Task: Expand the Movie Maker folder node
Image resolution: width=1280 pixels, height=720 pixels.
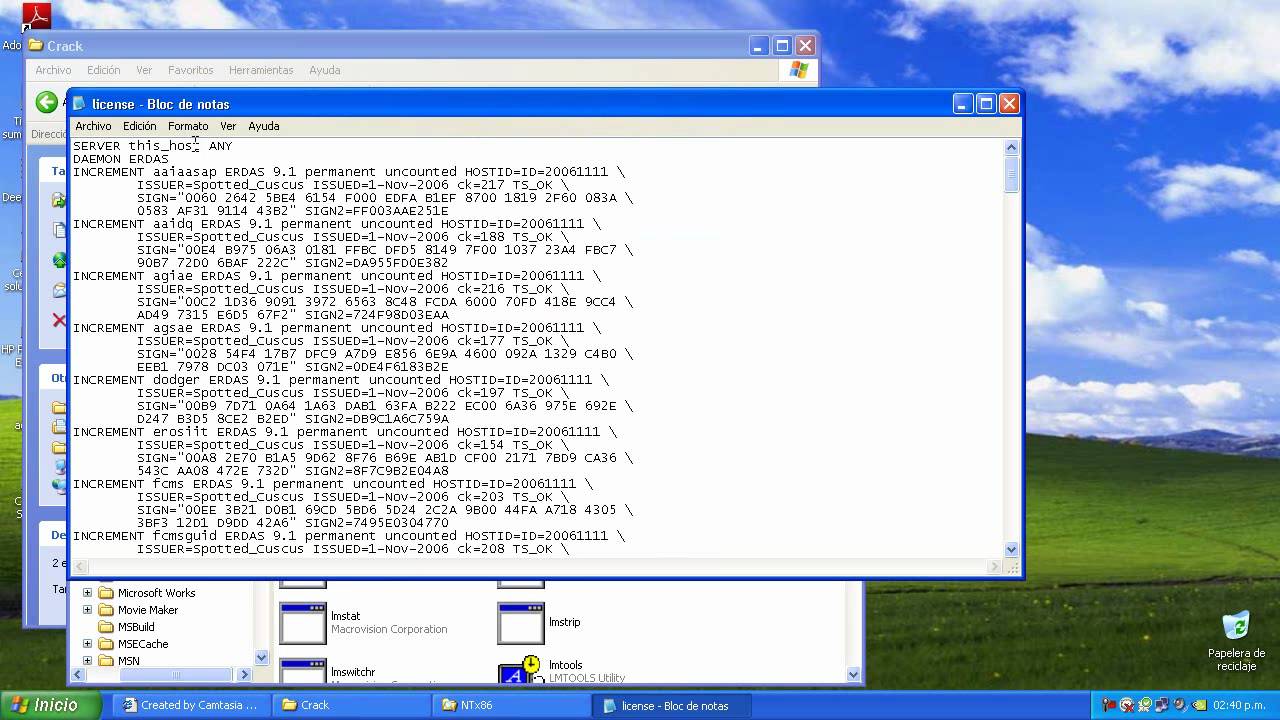Action: [87, 610]
